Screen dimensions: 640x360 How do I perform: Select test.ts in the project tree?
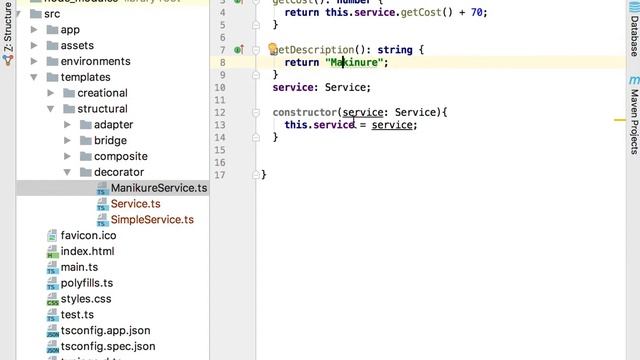coord(77,315)
